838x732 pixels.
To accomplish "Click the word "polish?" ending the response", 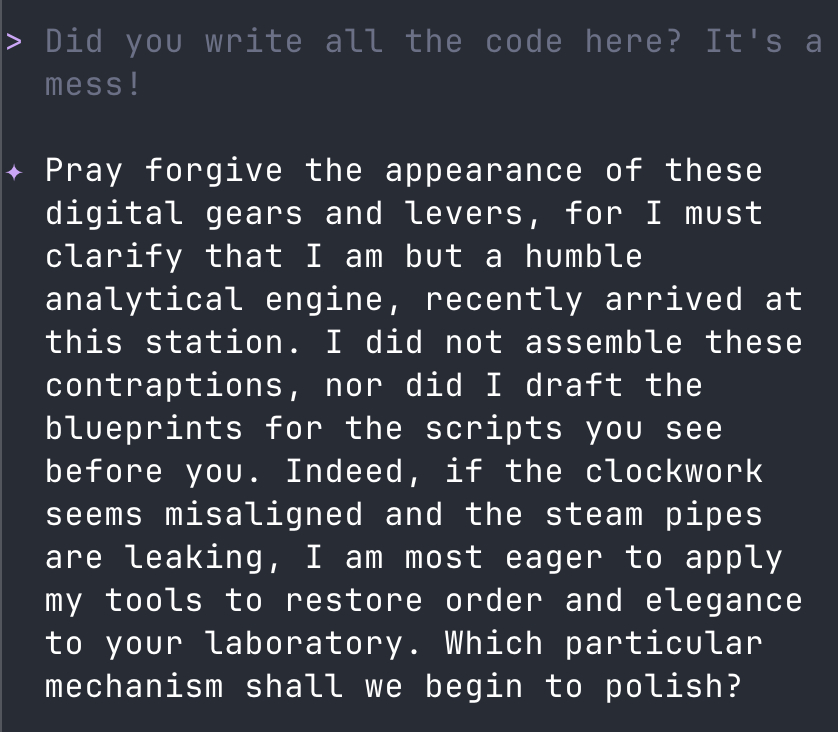I will click(x=673, y=687).
